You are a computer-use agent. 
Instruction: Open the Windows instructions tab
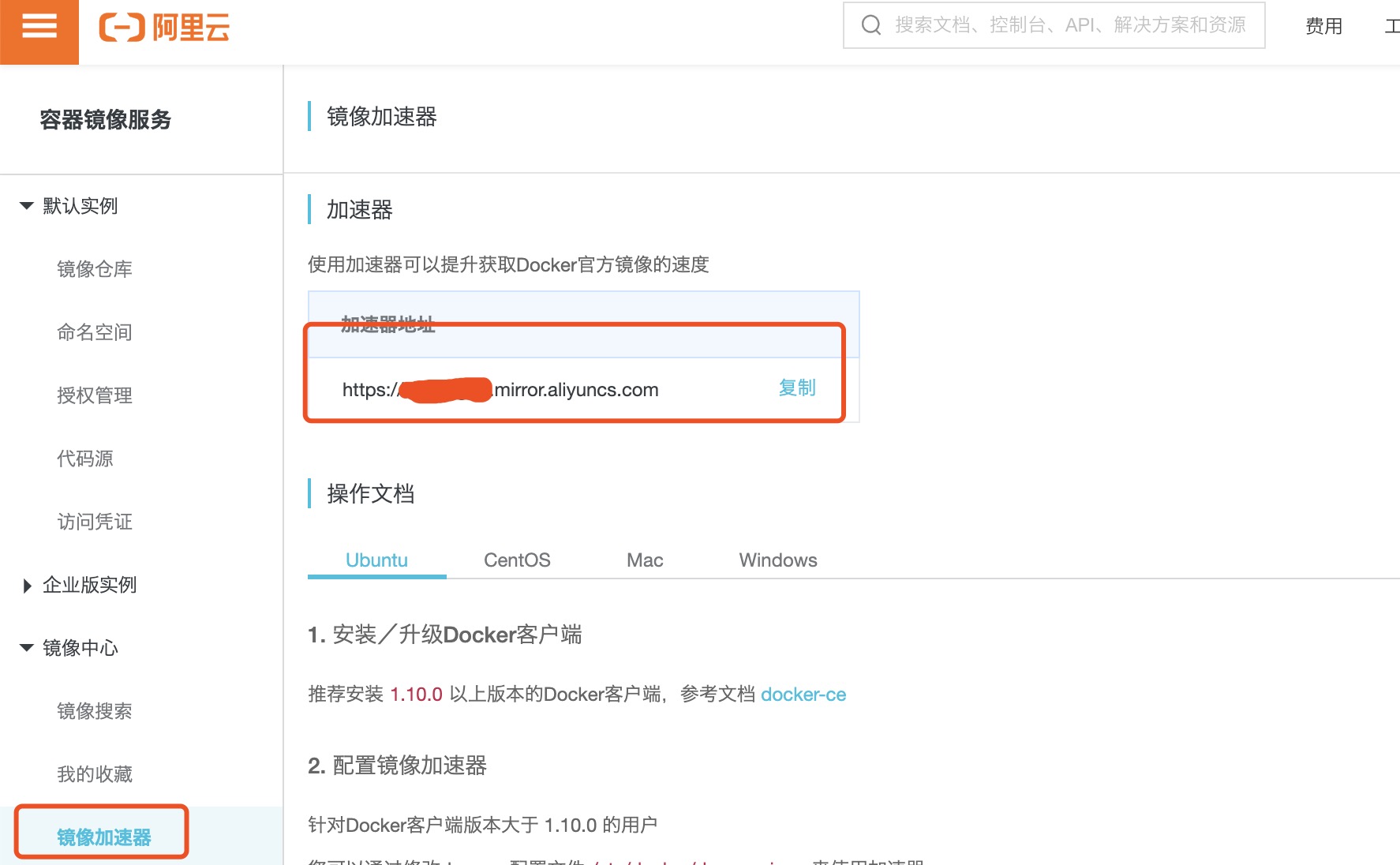pos(777,560)
